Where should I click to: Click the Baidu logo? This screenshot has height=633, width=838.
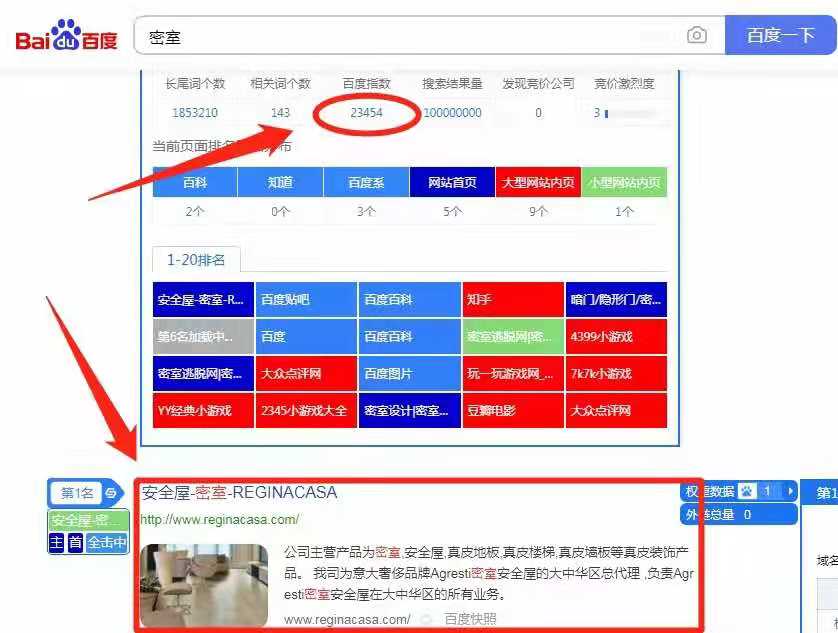coord(66,37)
